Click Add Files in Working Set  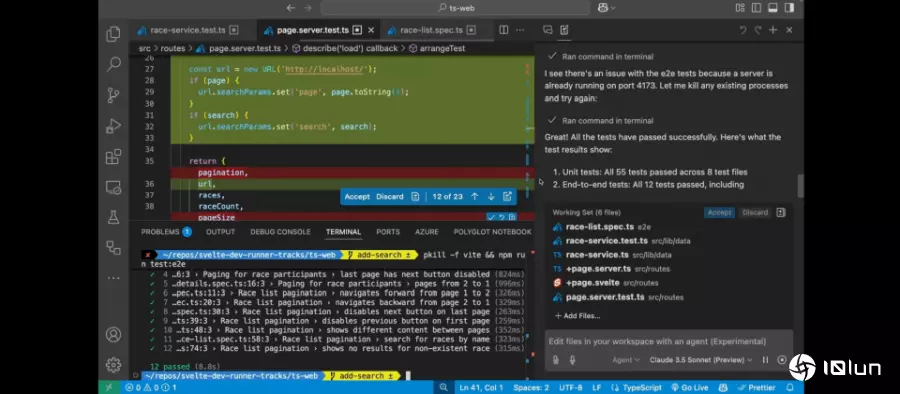coord(577,316)
